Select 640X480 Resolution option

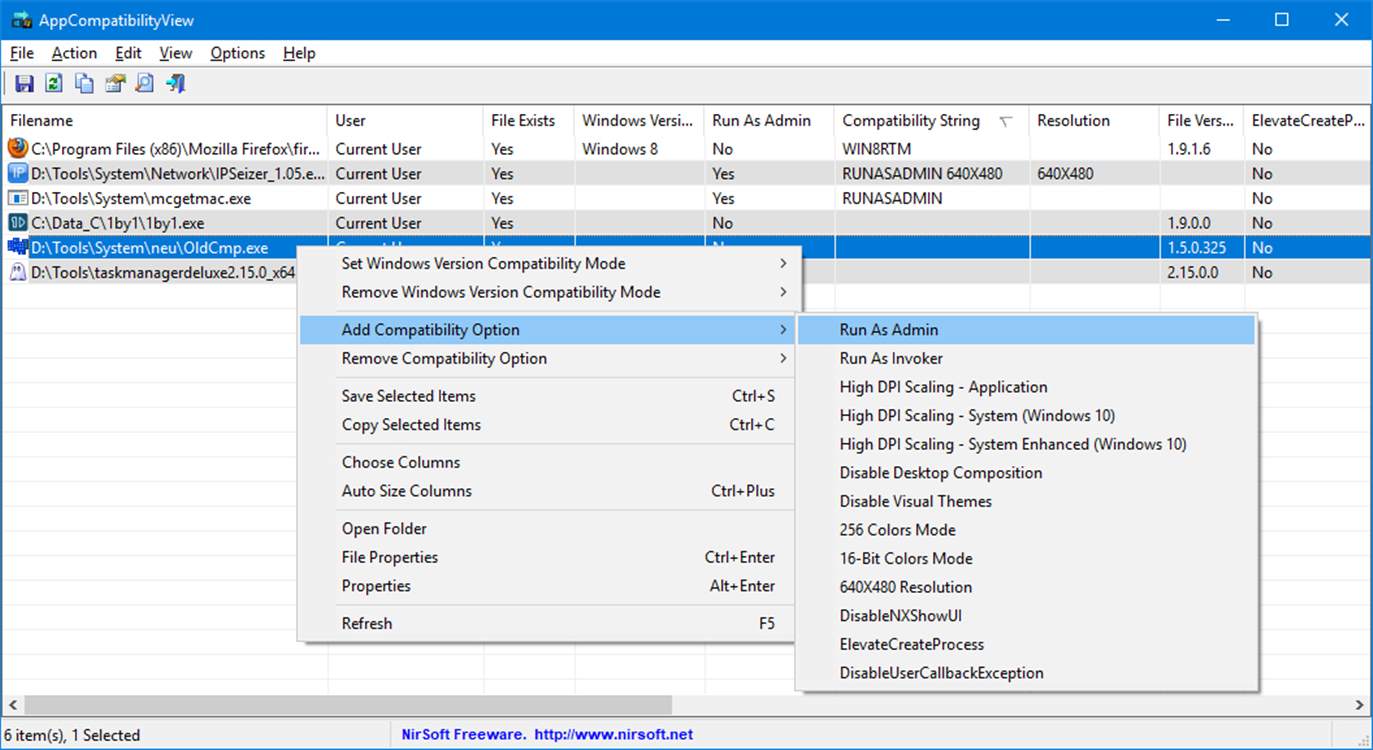point(1026,587)
